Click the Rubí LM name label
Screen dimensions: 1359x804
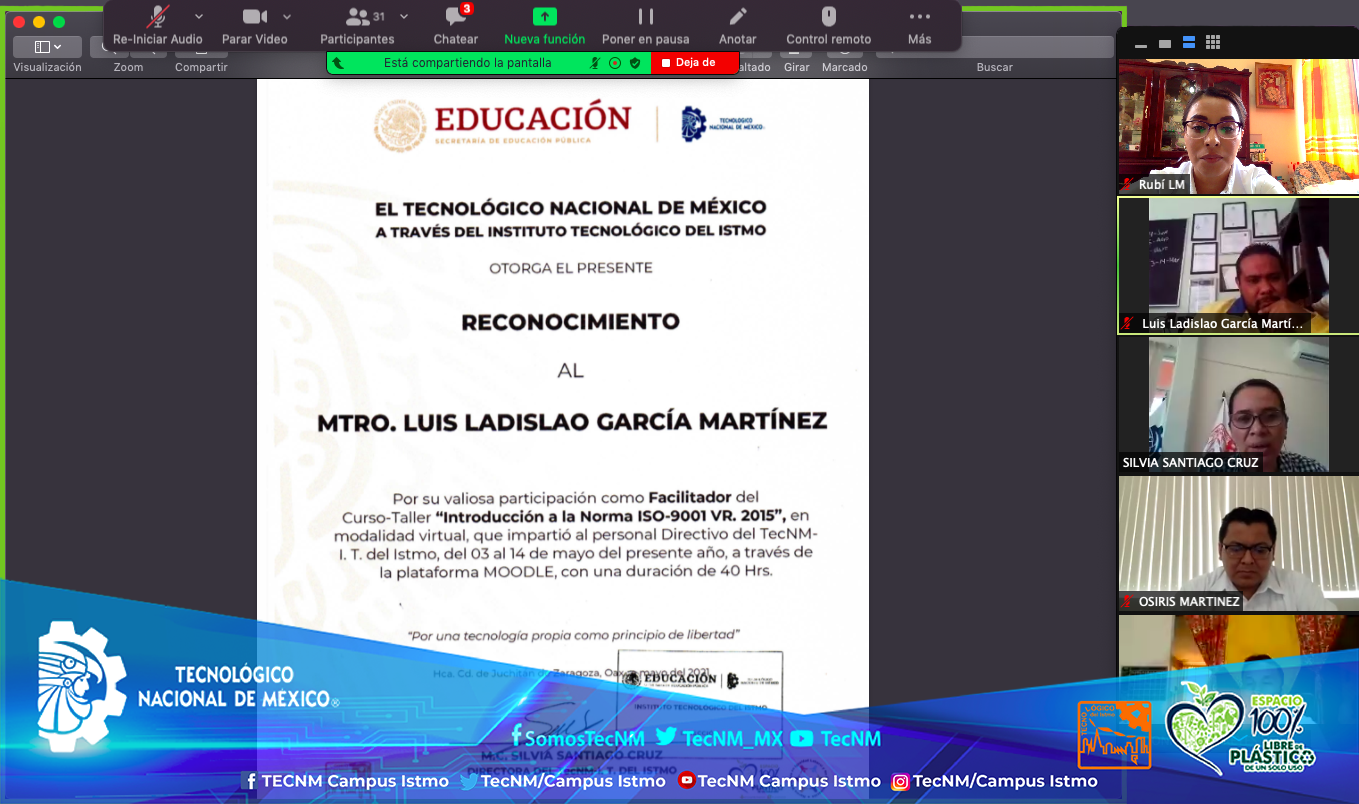(x=1162, y=185)
